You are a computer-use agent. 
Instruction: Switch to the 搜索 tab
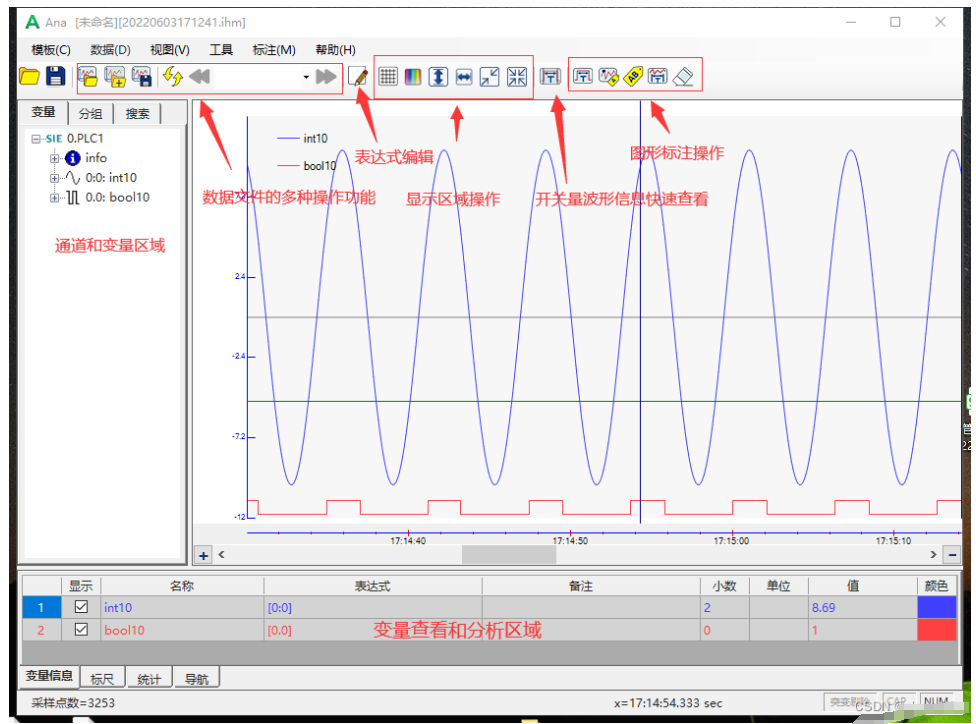138,113
